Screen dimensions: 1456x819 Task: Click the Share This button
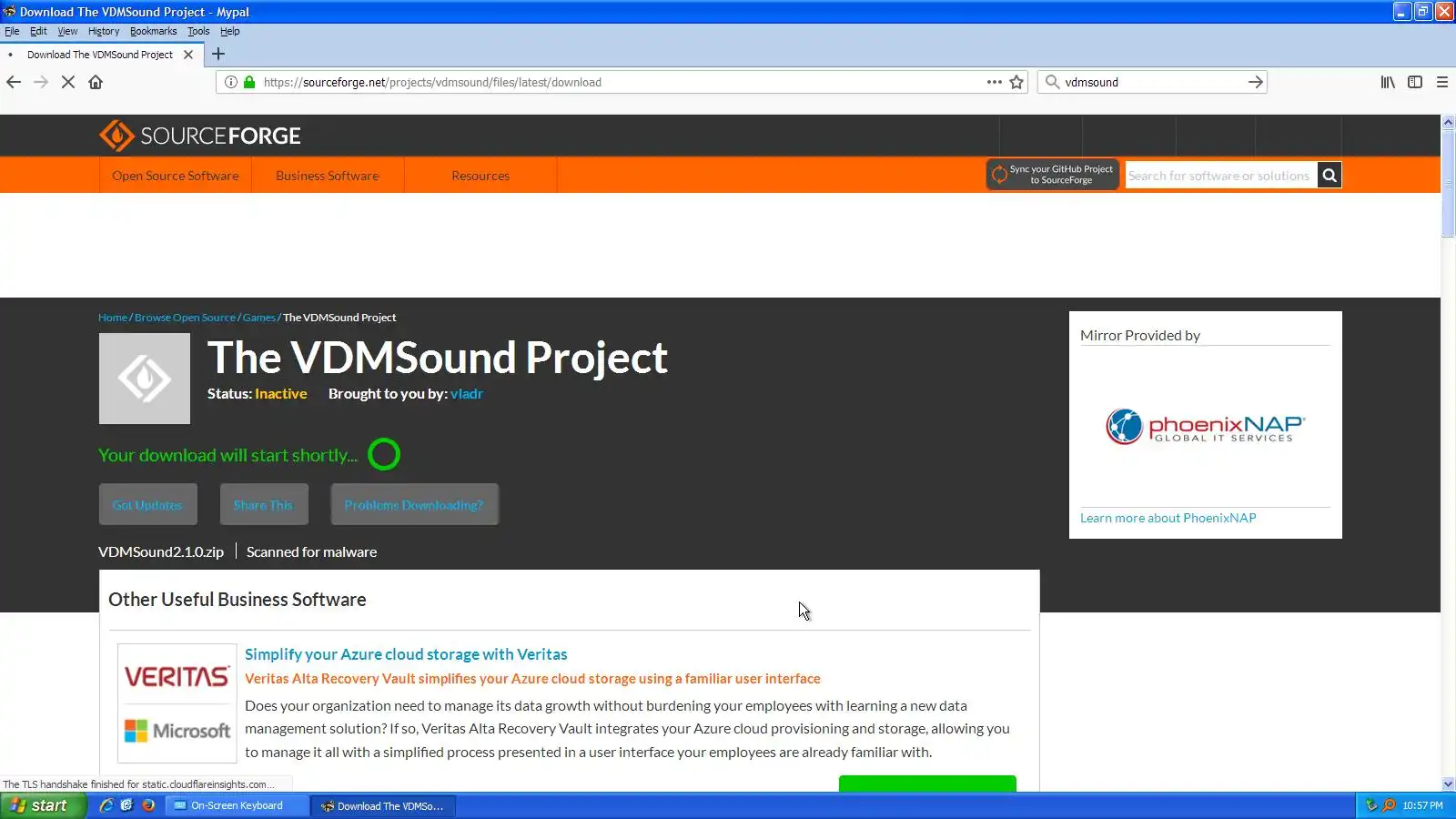pos(264,505)
